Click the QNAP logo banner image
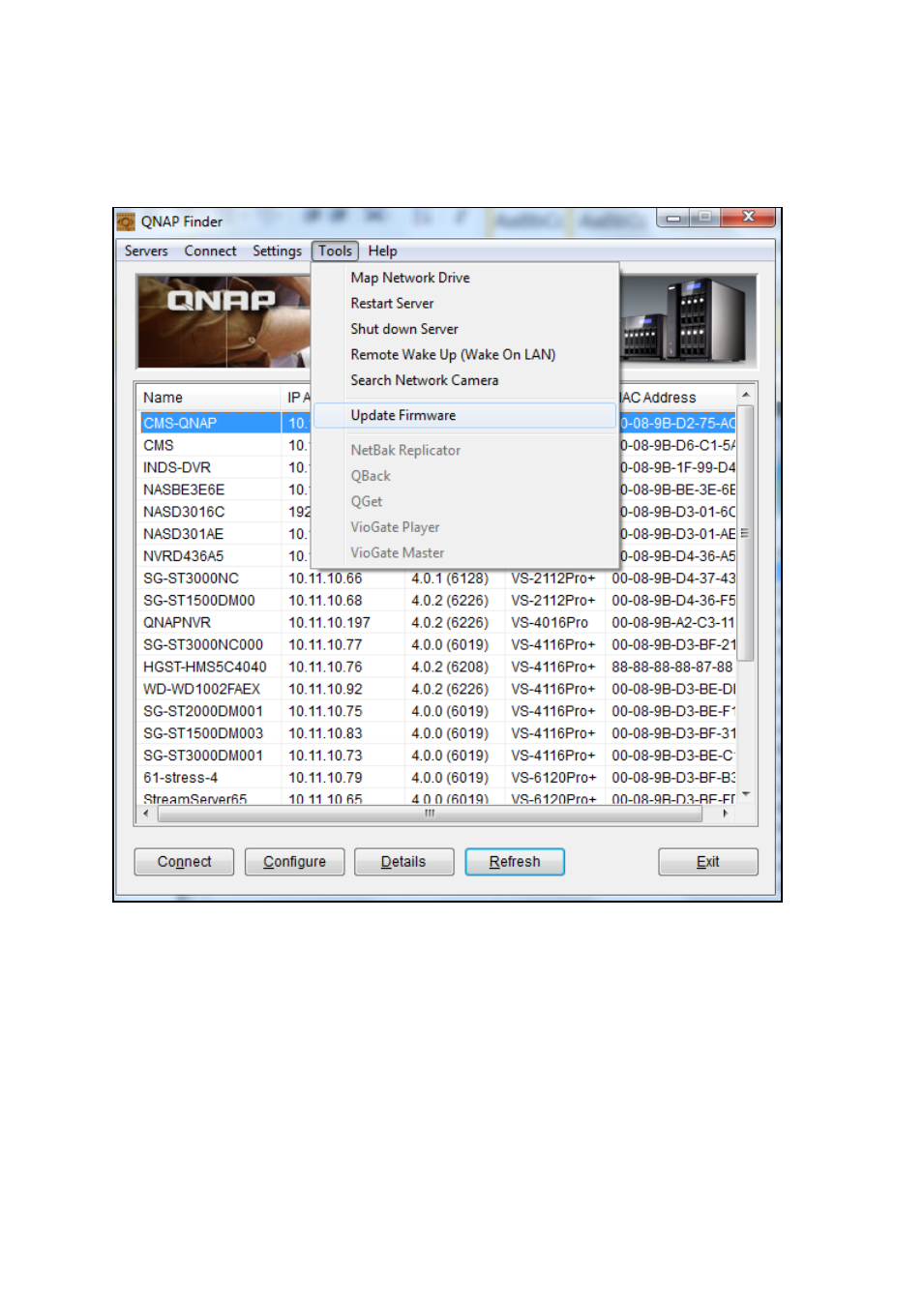924x1306 pixels. coord(224,322)
